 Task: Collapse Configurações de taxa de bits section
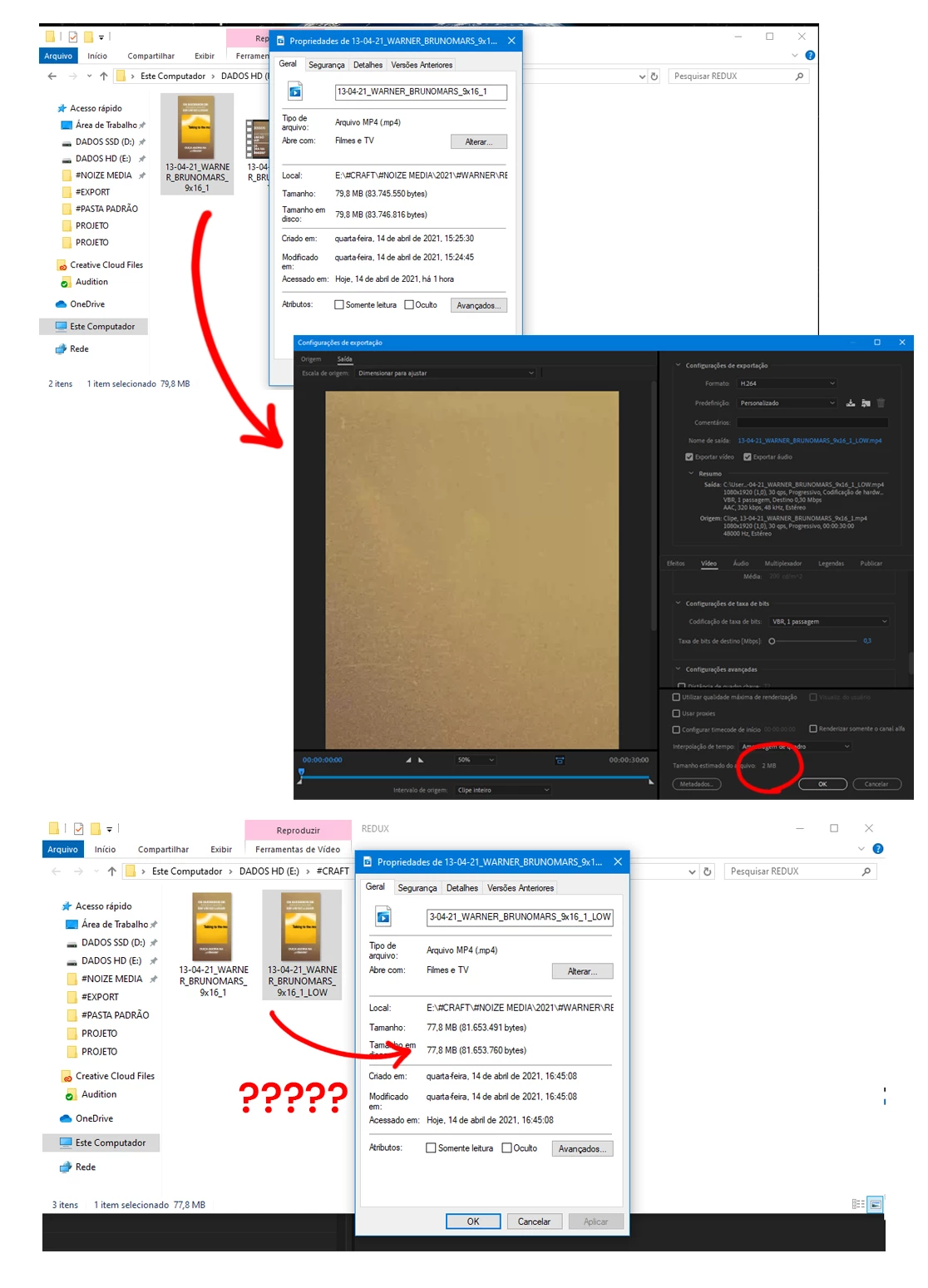678,604
